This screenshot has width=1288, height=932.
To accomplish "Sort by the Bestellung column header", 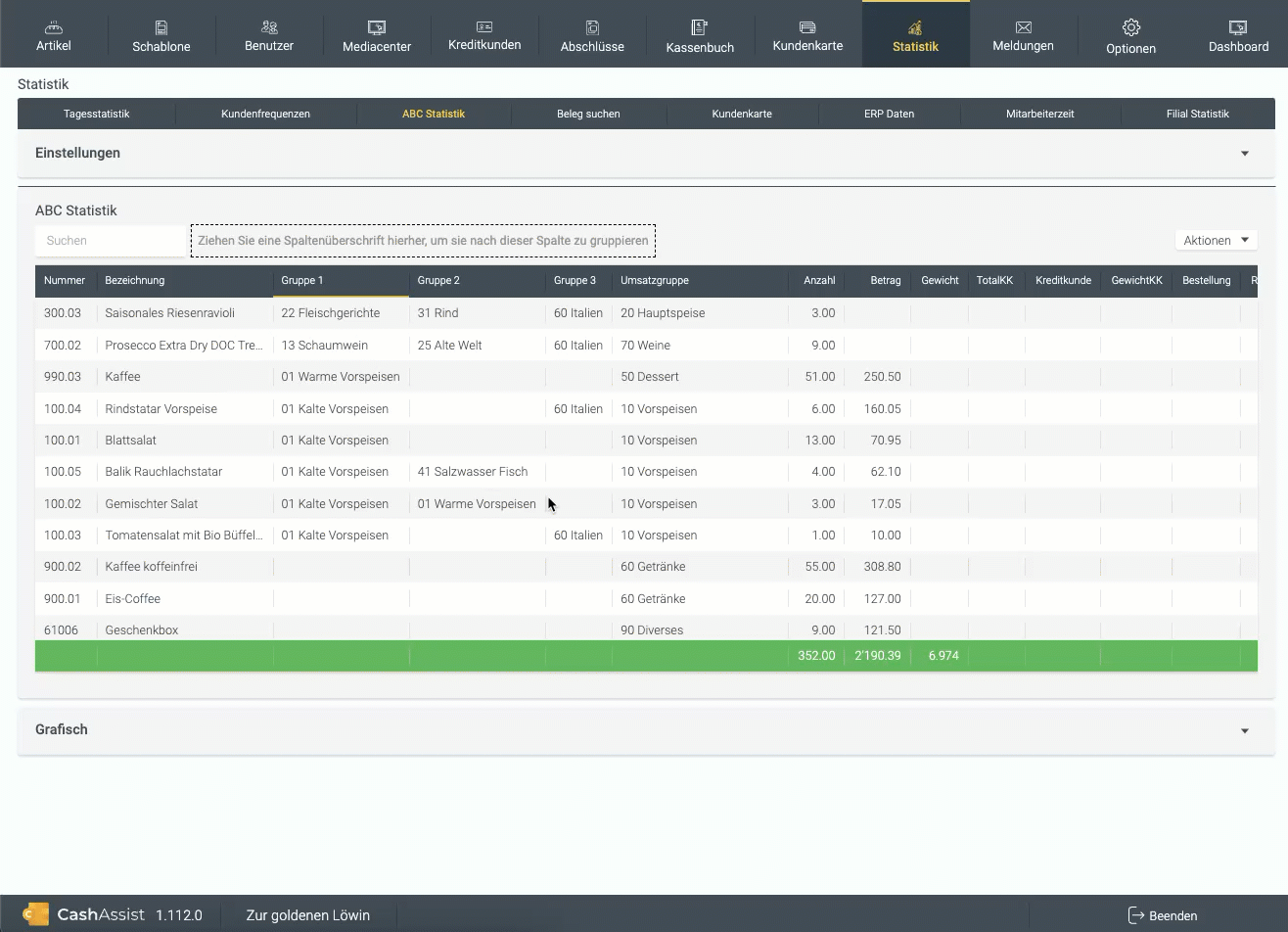I will 1206,280.
